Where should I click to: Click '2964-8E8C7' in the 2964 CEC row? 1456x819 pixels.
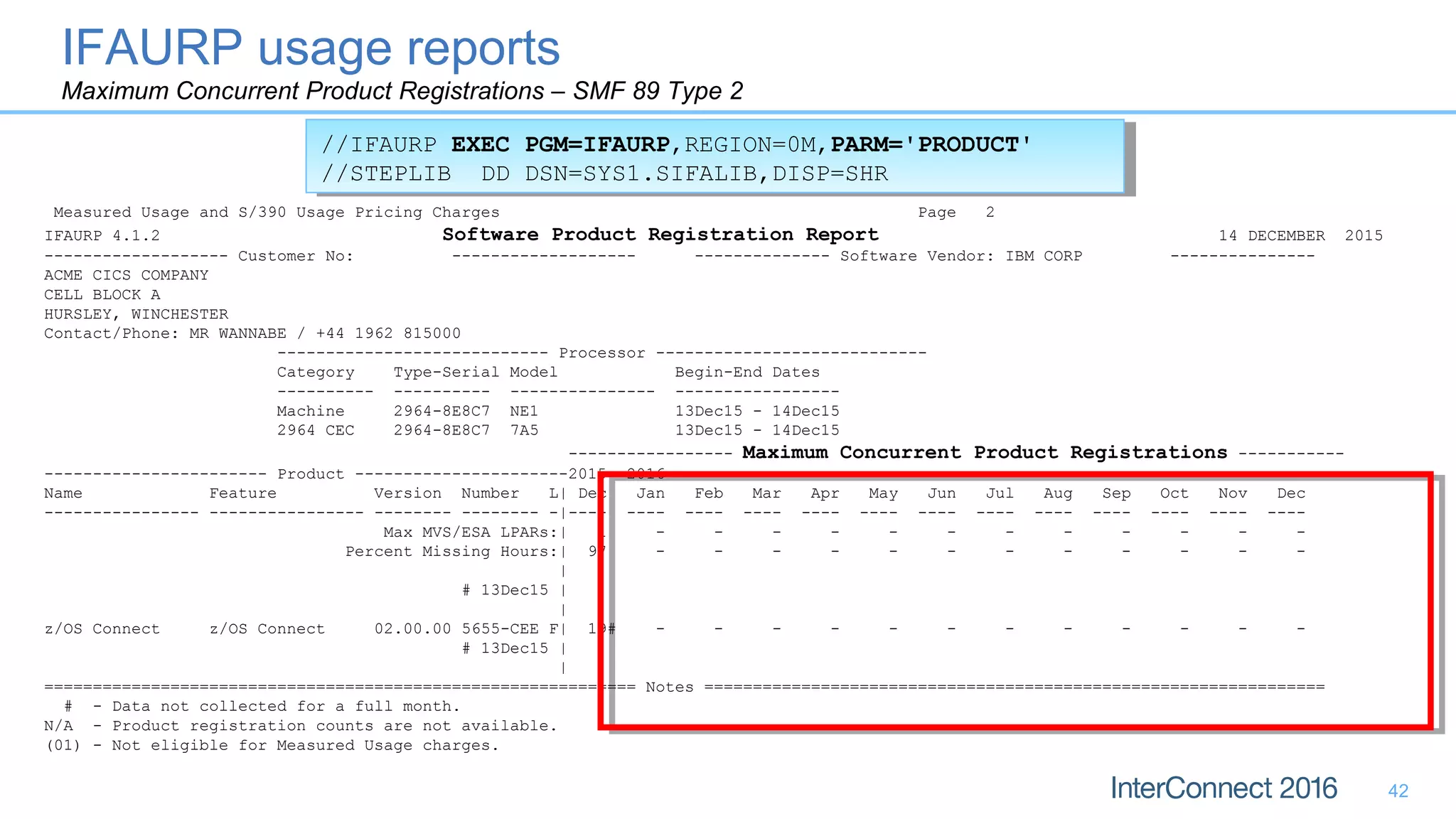(x=441, y=430)
